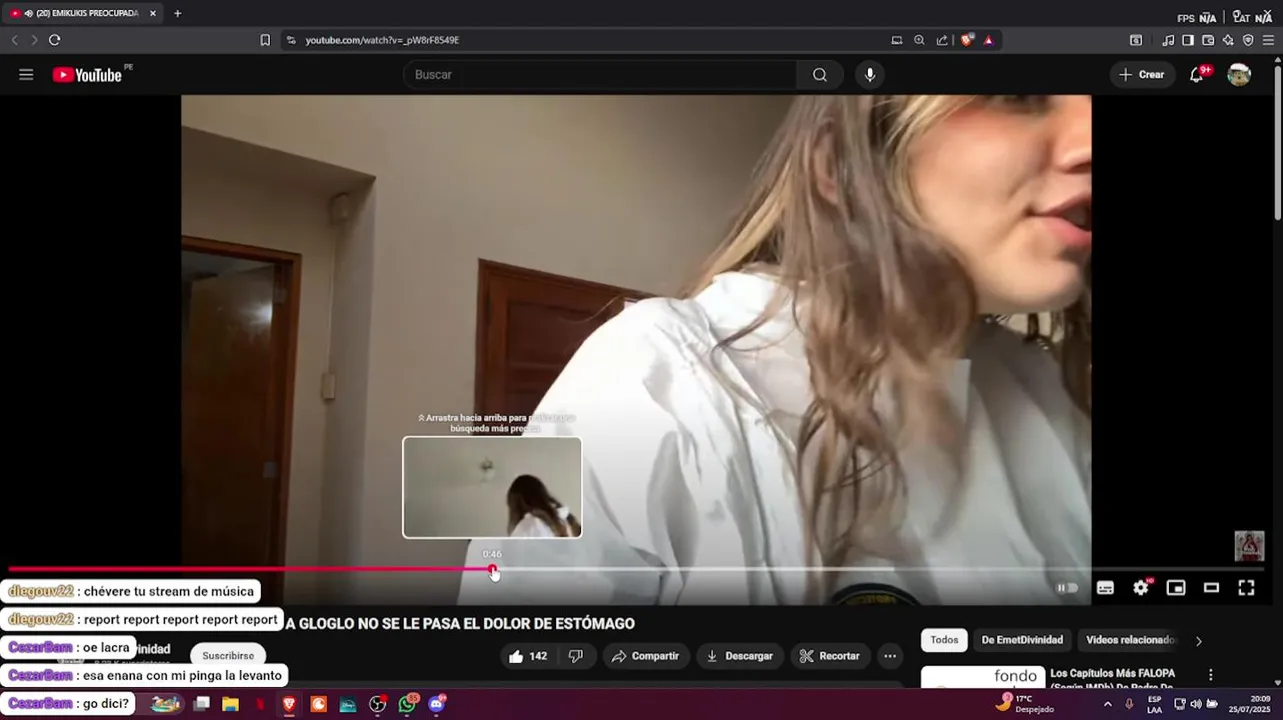Open the taskbar weather widget 17°C

(1024, 704)
